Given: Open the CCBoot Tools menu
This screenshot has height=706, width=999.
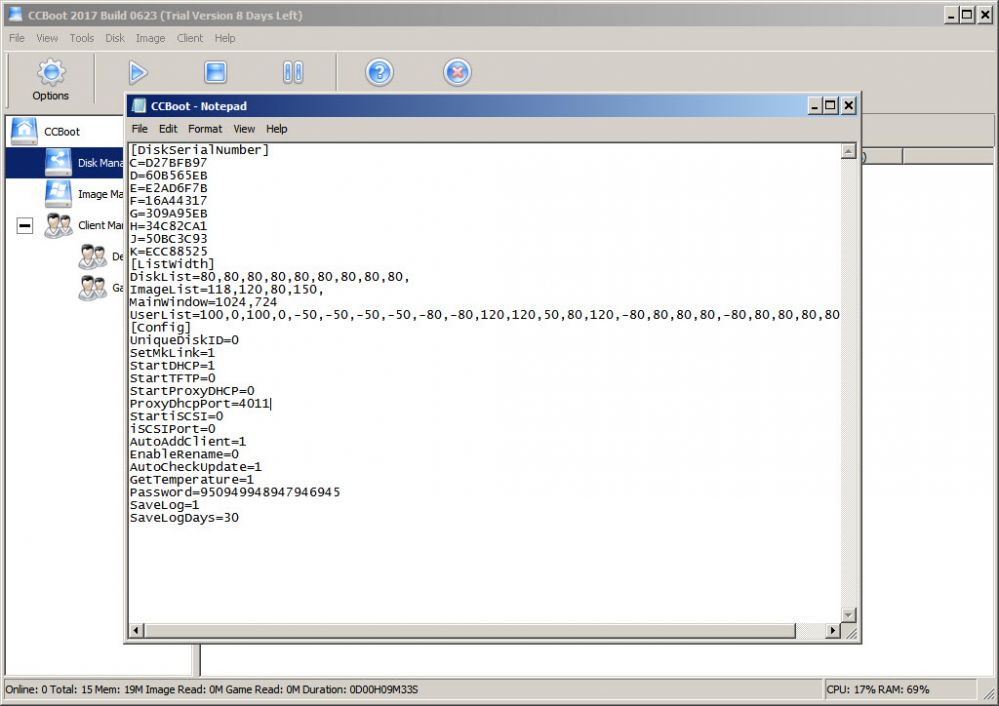Looking at the screenshot, I should 81,38.
